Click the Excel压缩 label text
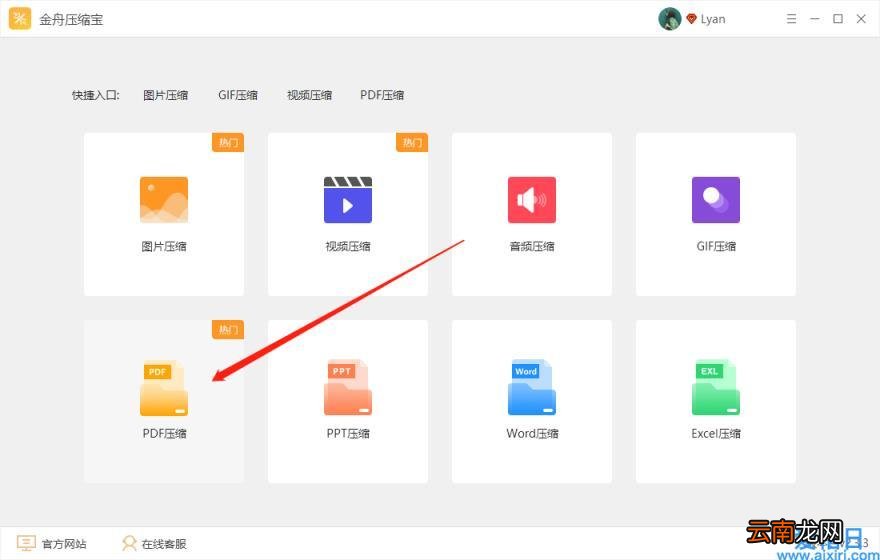 (x=716, y=434)
